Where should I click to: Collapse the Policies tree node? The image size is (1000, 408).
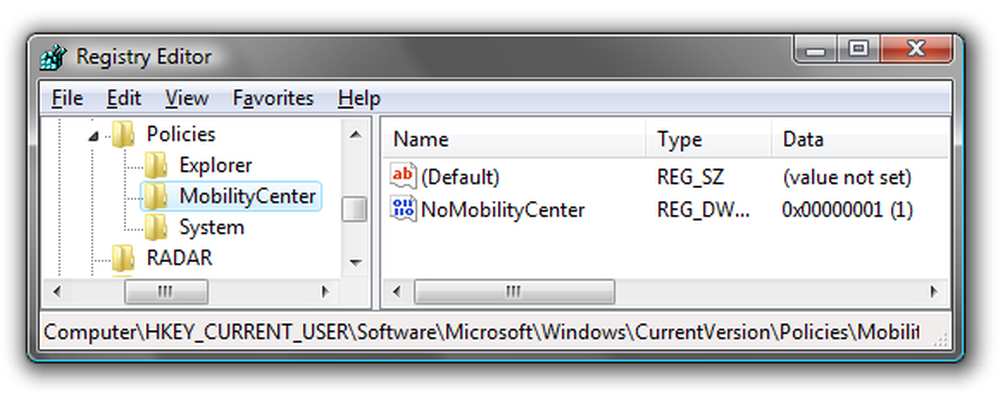click(94, 136)
